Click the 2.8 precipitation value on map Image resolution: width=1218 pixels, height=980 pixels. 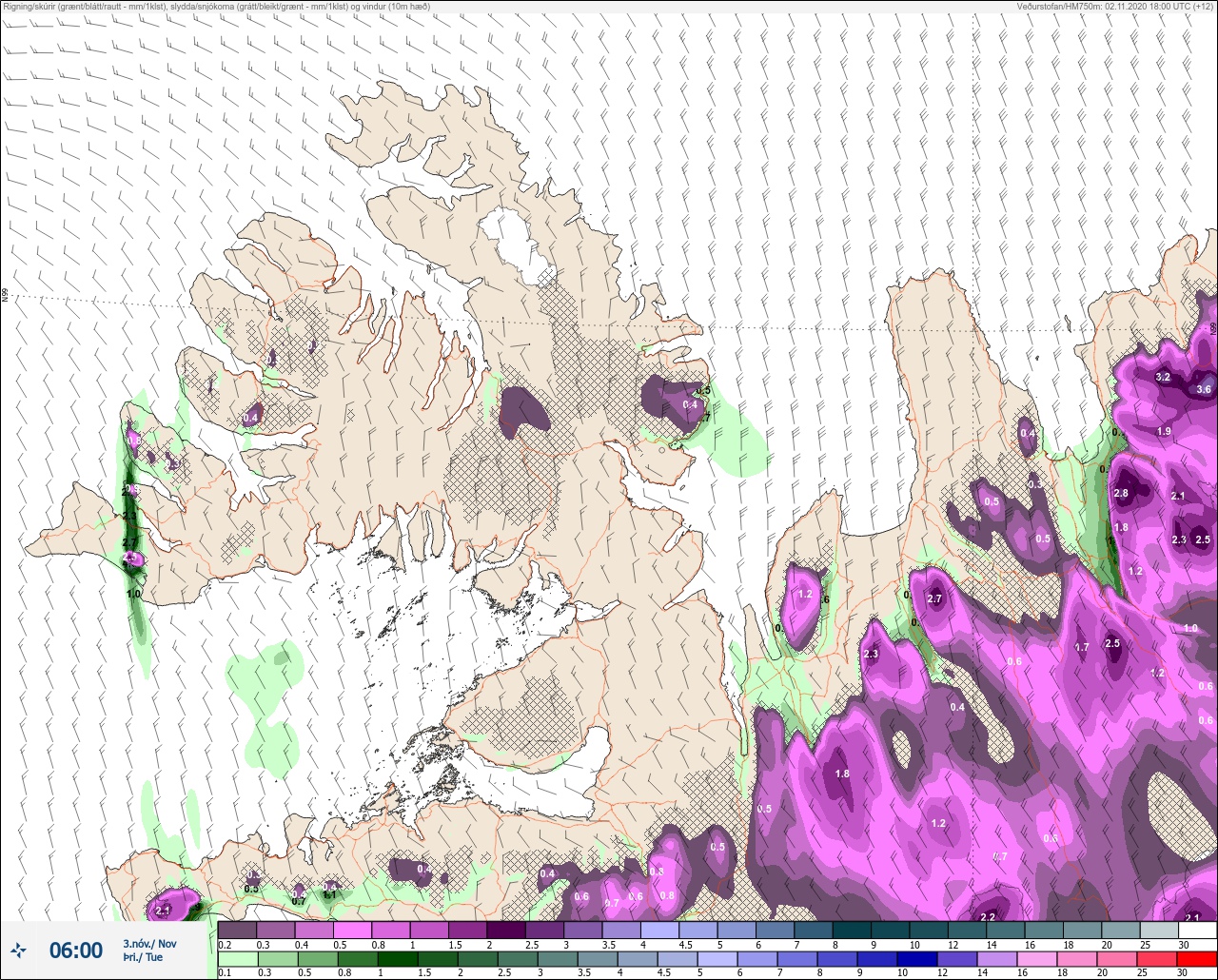(x=1121, y=494)
